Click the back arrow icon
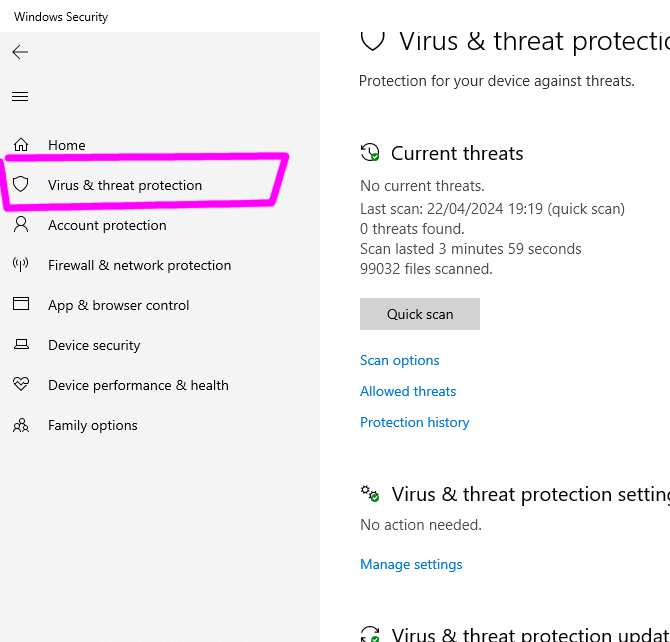The width and height of the screenshot is (670, 642). click(x=20, y=52)
